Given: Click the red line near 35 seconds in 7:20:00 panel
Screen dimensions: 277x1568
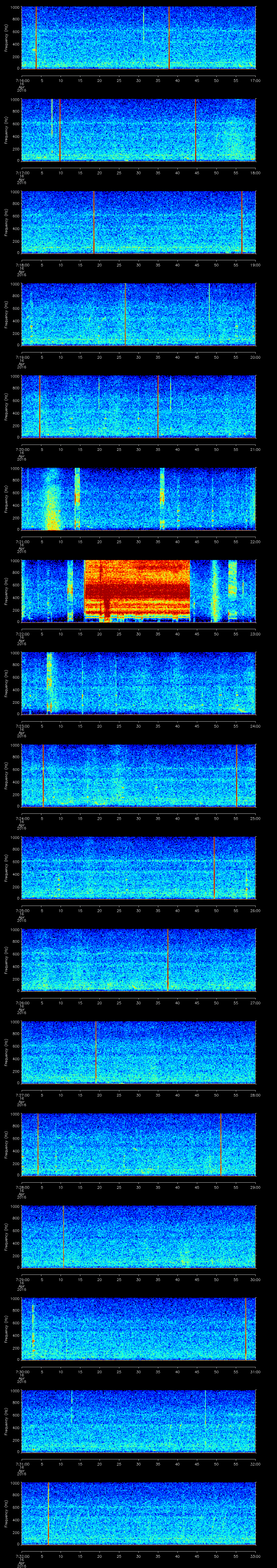Looking at the screenshot, I should [x=158, y=407].
